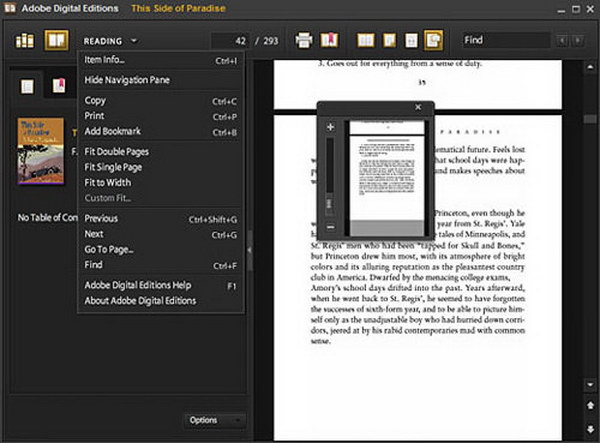This screenshot has height=443, width=600.
Task: Select Add Bookmark menu entry
Action: 161,132
